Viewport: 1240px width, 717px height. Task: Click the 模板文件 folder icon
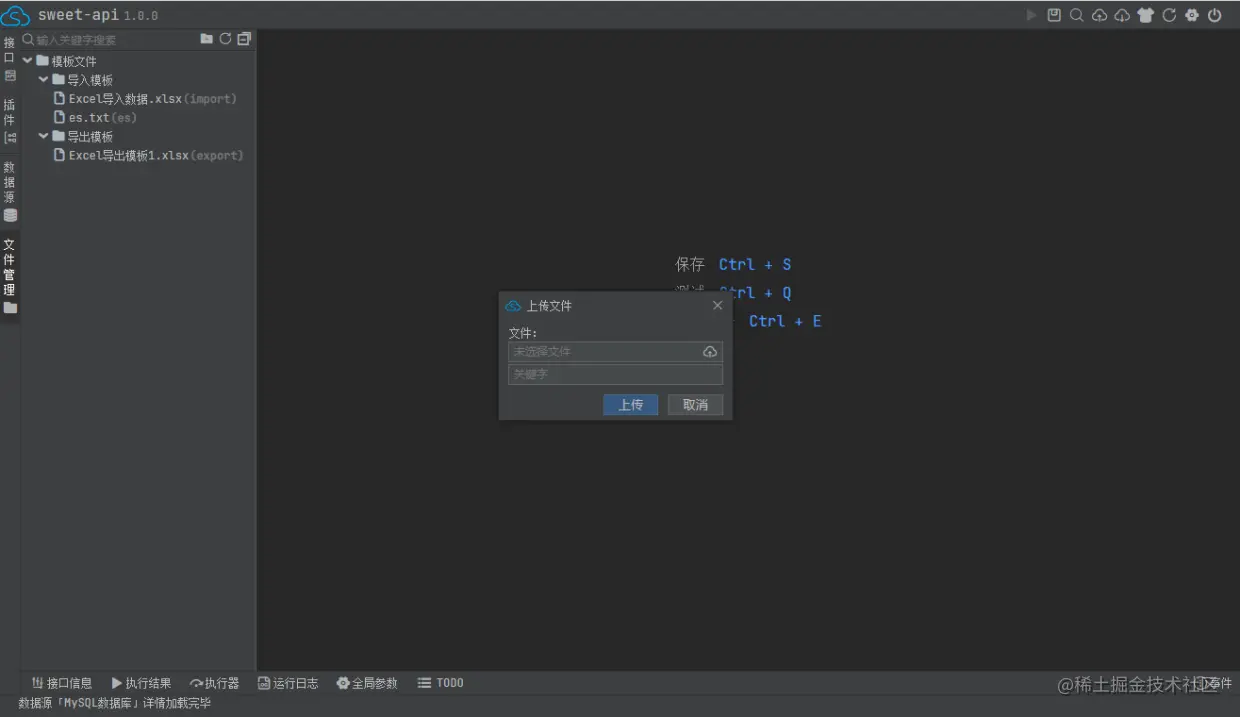pos(43,61)
